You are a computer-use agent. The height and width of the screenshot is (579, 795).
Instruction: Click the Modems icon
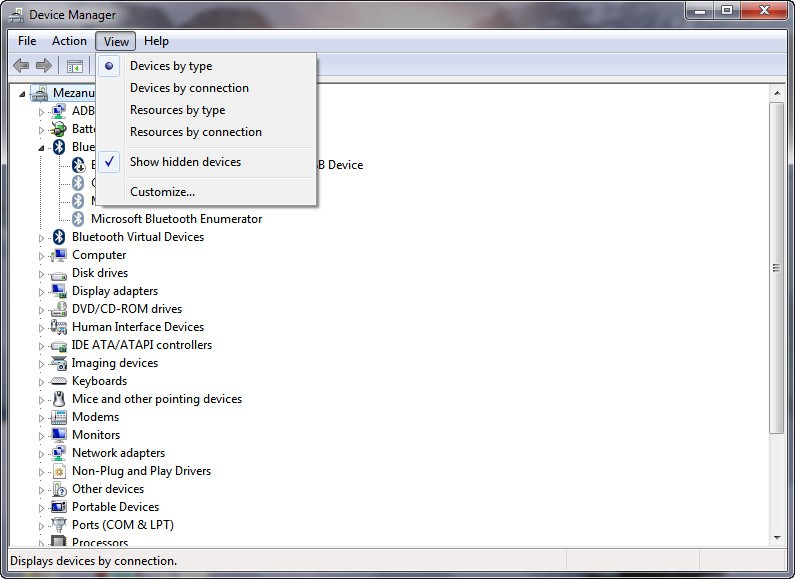coord(59,417)
